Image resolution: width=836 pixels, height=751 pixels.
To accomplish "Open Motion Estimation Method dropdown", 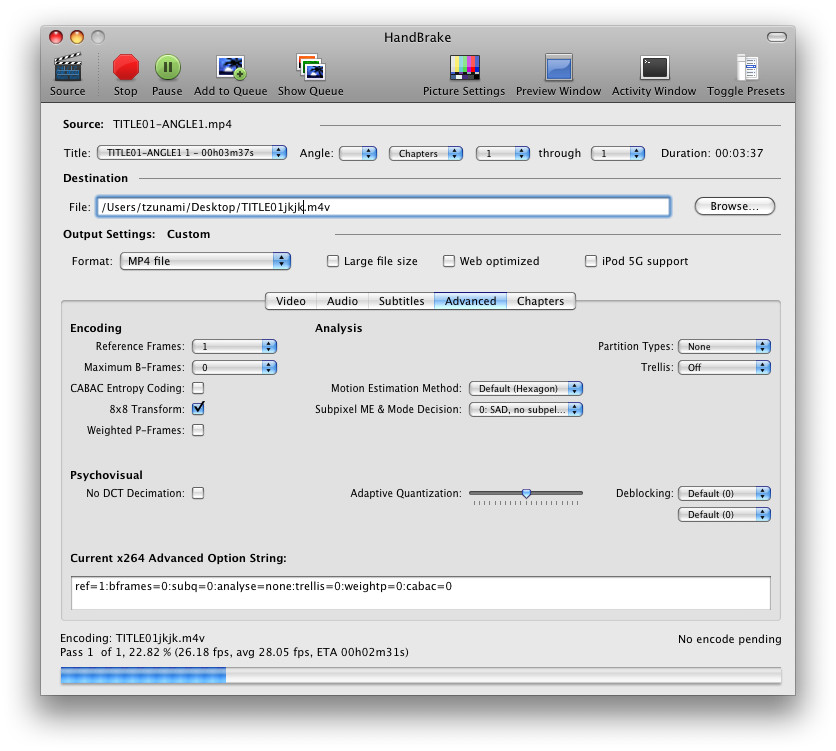I will coord(526,389).
